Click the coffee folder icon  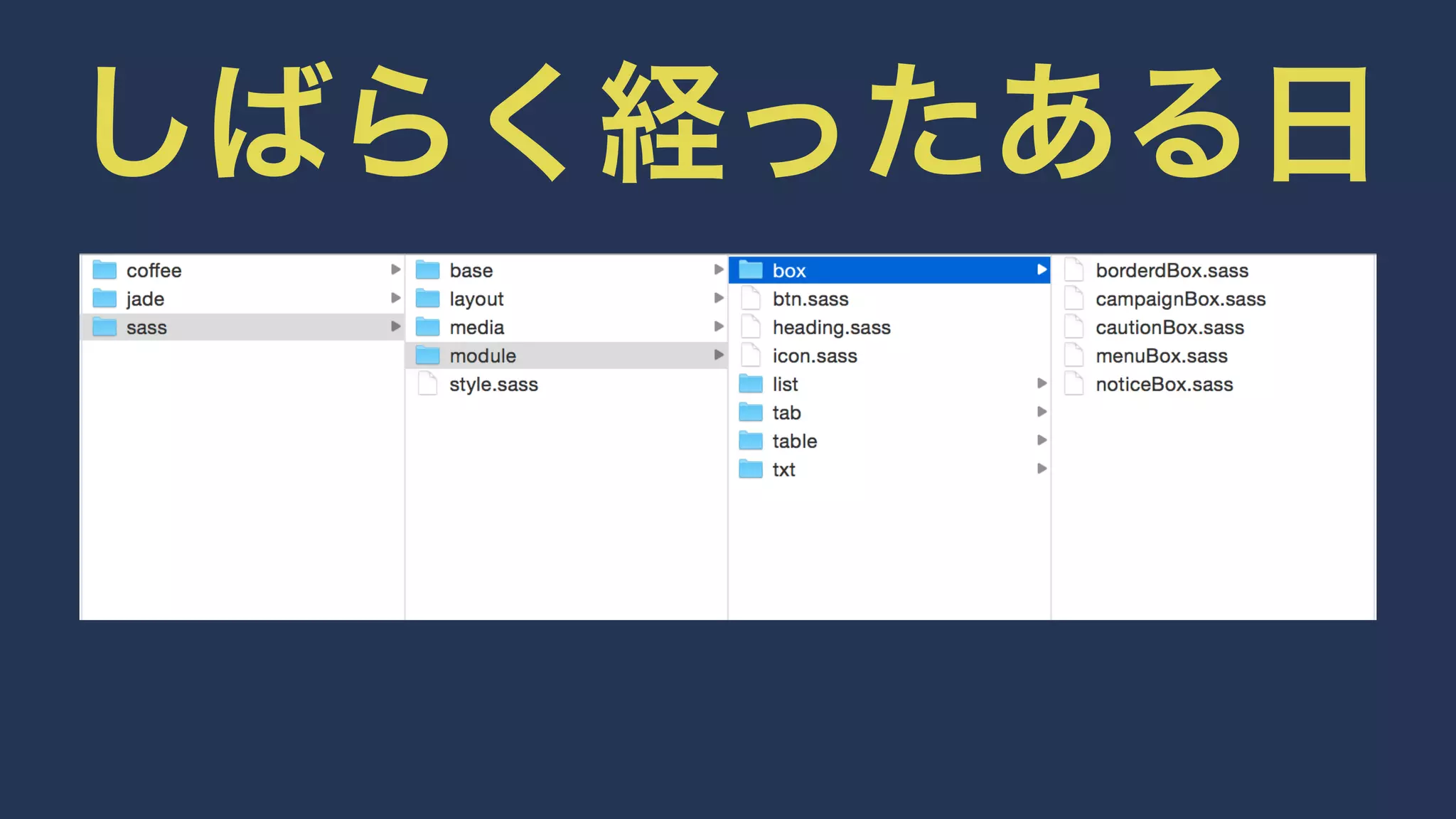[105, 270]
